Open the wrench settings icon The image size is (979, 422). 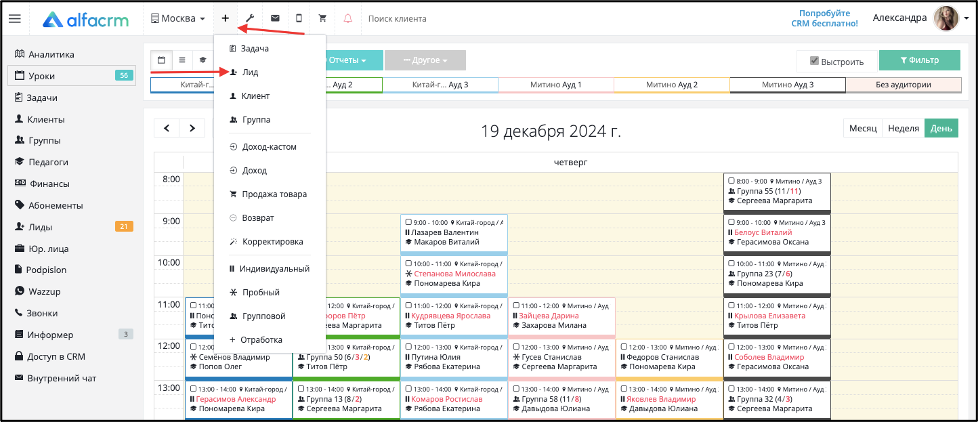250,19
